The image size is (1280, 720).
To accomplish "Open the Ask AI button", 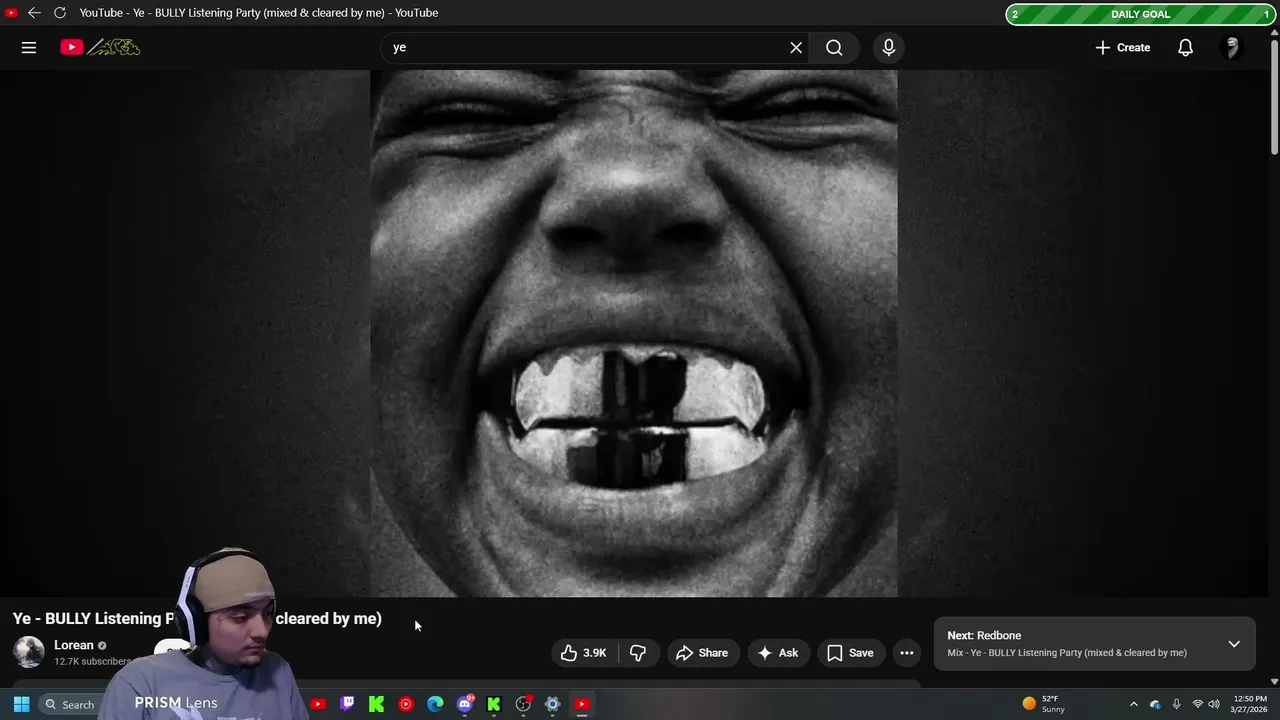I will (x=778, y=653).
